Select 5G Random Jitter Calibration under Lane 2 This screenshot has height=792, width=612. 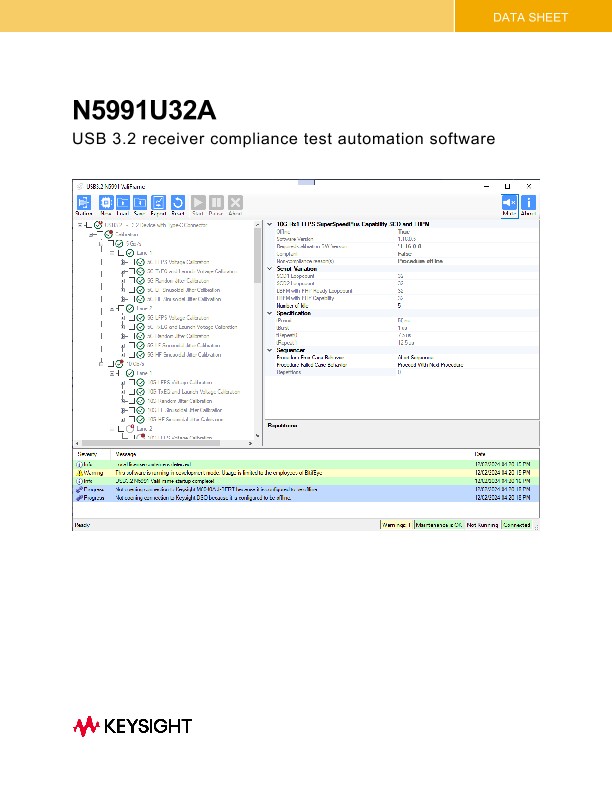point(178,336)
